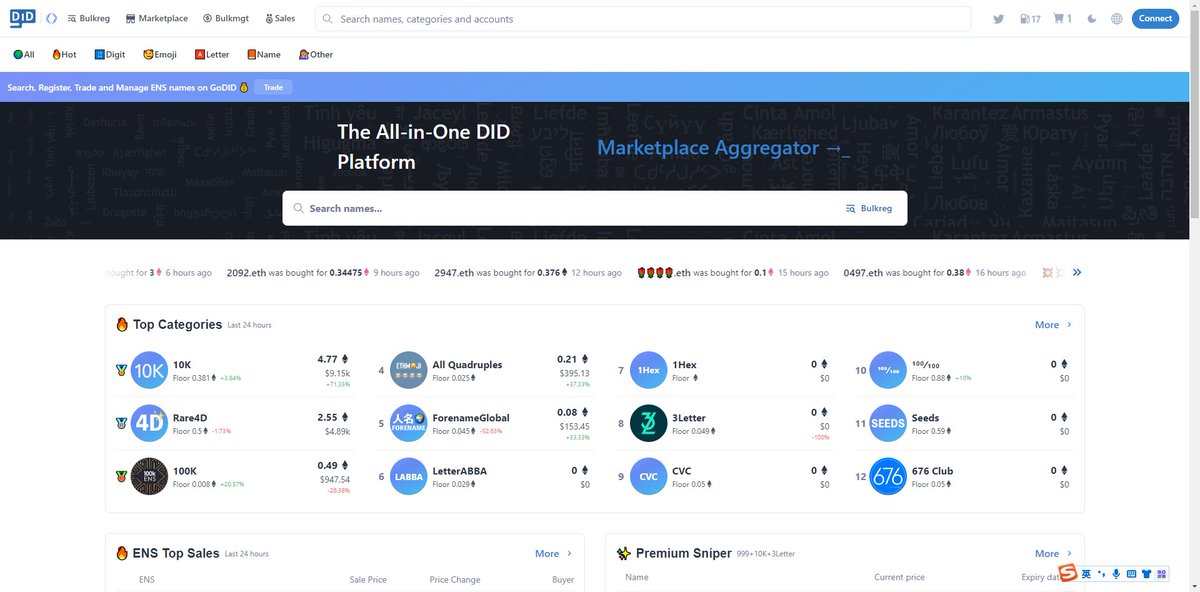The width and height of the screenshot is (1200, 592).
Task: Click the 1Hex category icon
Action: [x=649, y=370]
